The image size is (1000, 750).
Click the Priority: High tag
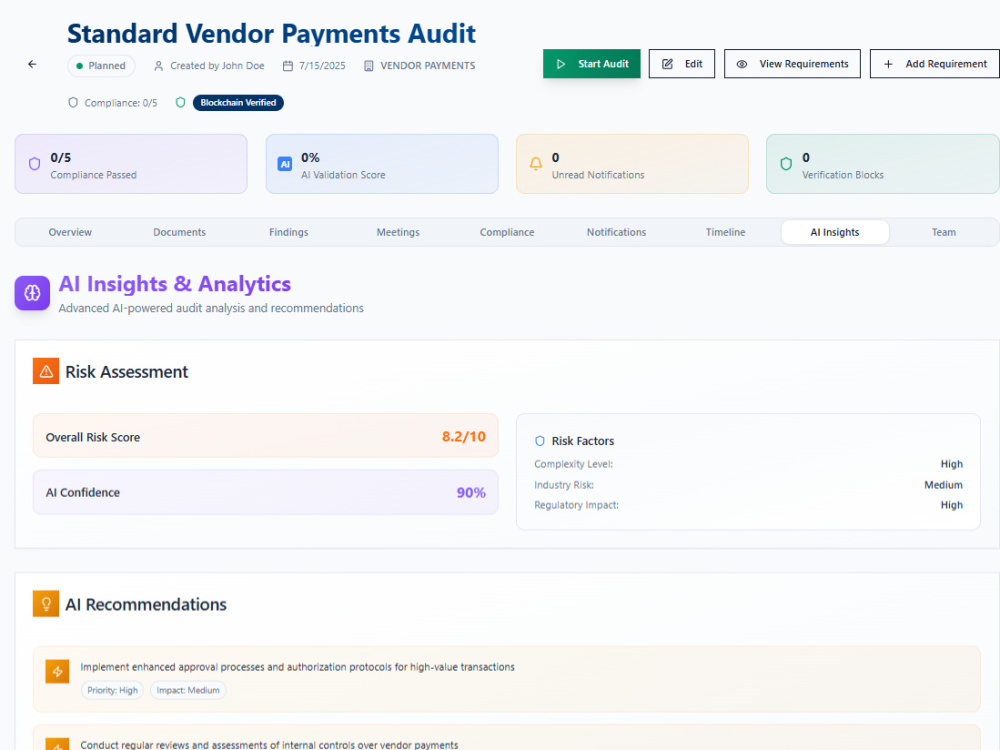112,690
